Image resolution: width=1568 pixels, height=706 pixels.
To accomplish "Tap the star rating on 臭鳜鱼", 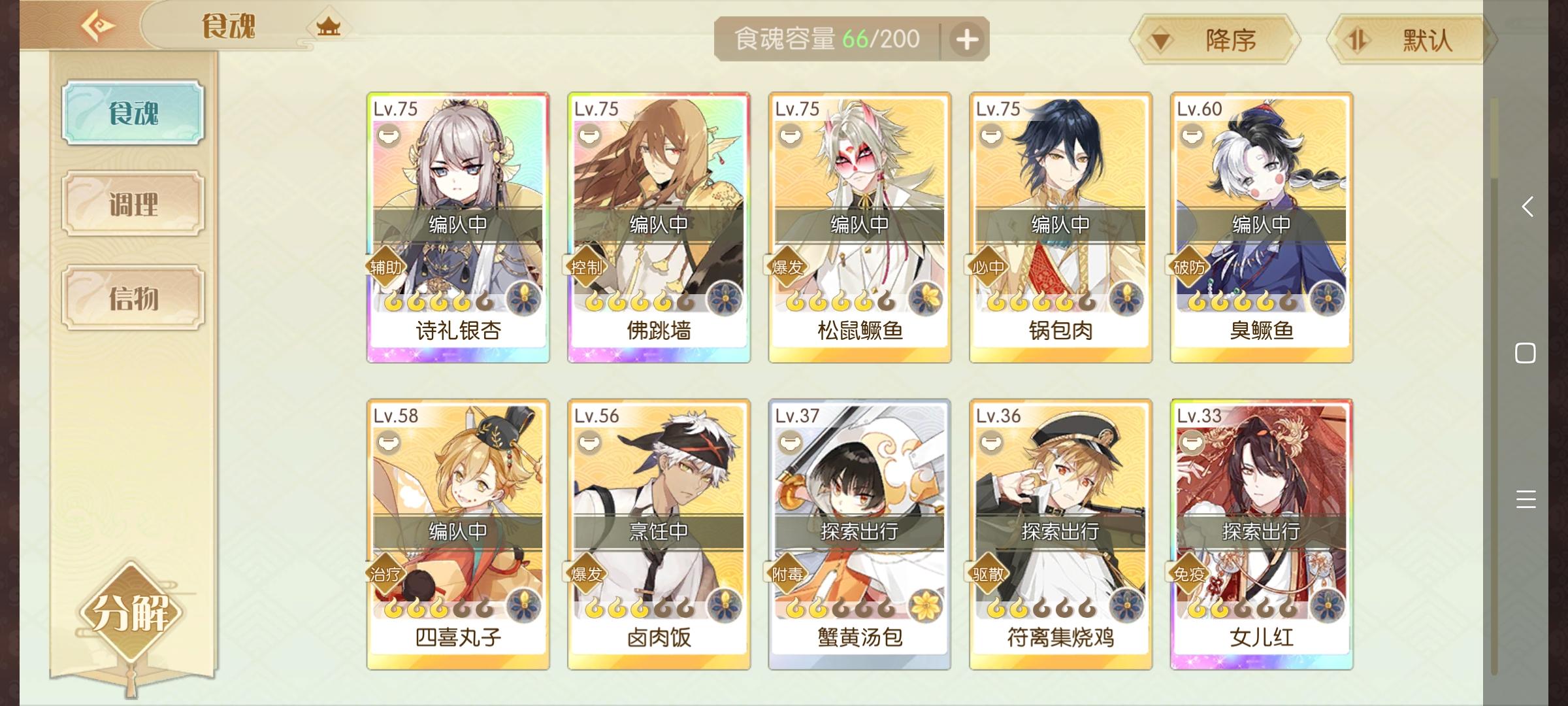I will 1241,302.
